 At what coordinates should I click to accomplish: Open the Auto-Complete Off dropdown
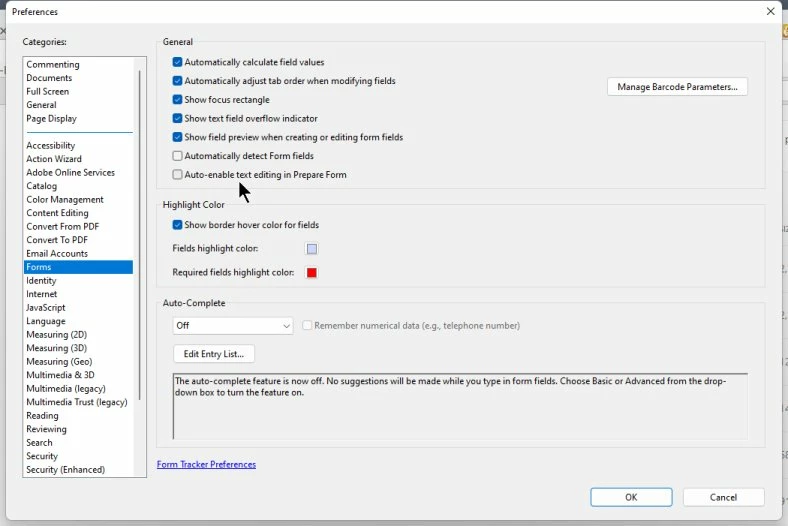pos(233,326)
